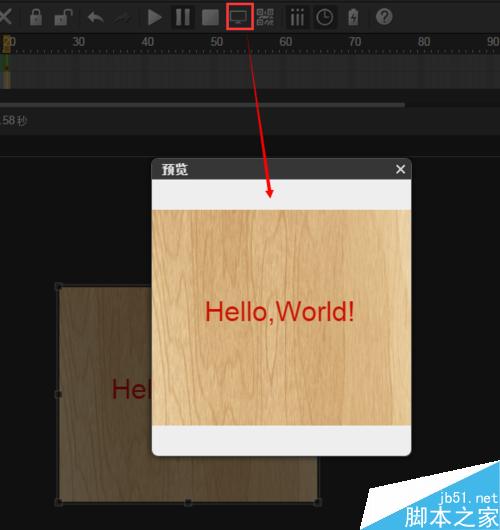Click frame 70 on timeline ruler
This screenshot has height=530, width=500.
coord(355,42)
